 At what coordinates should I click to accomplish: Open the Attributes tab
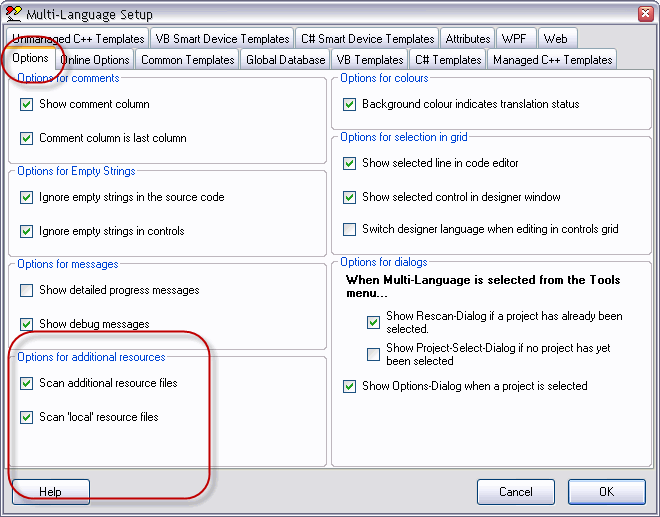(467, 39)
